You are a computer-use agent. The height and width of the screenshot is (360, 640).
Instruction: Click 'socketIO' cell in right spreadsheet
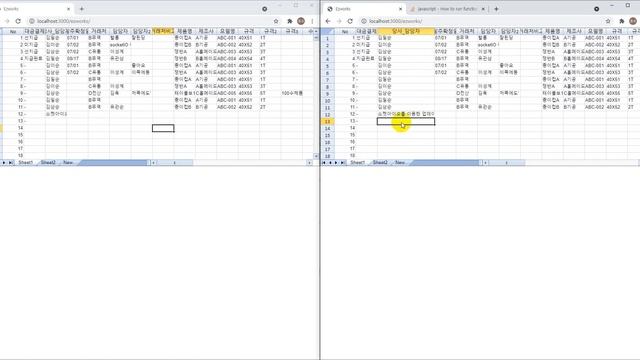[488, 45]
